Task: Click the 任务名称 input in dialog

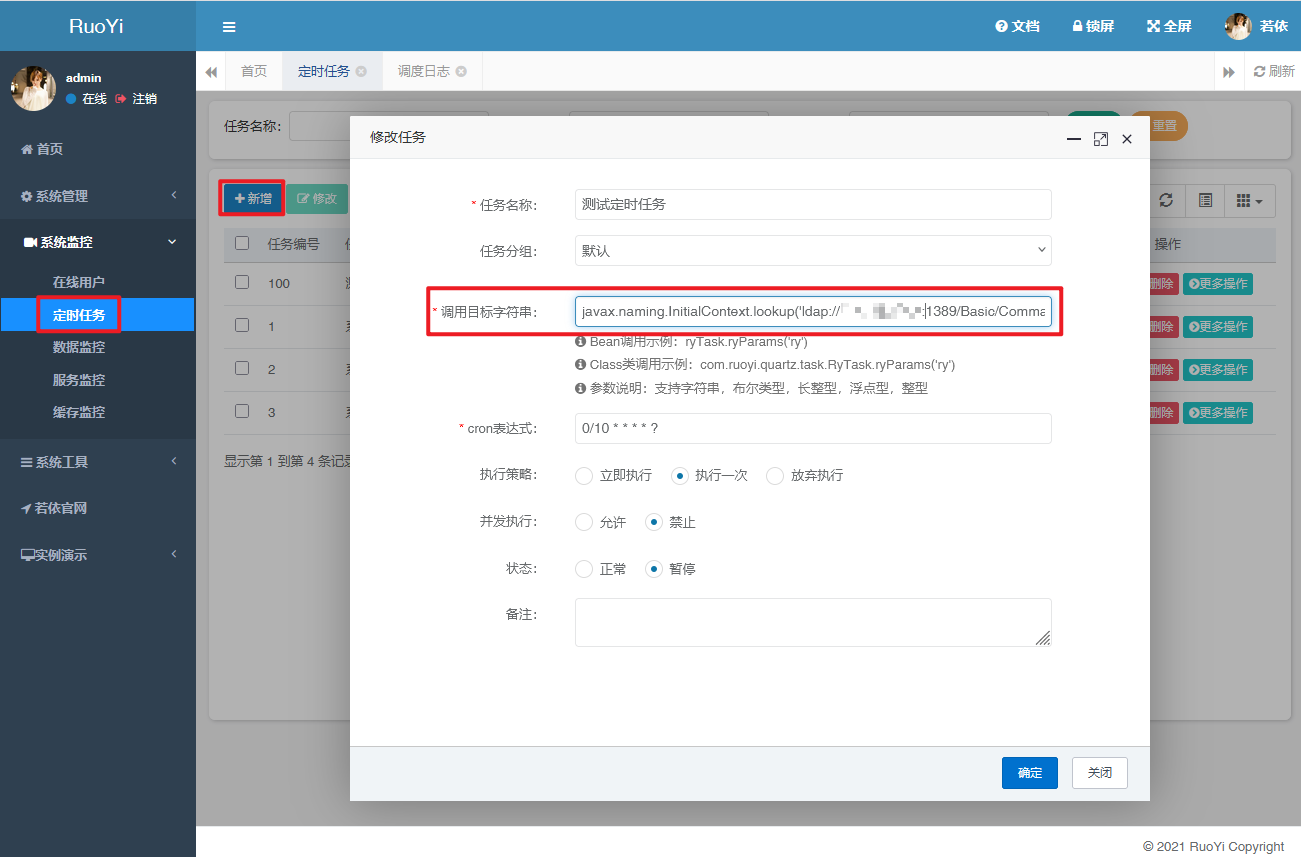Action: point(813,204)
